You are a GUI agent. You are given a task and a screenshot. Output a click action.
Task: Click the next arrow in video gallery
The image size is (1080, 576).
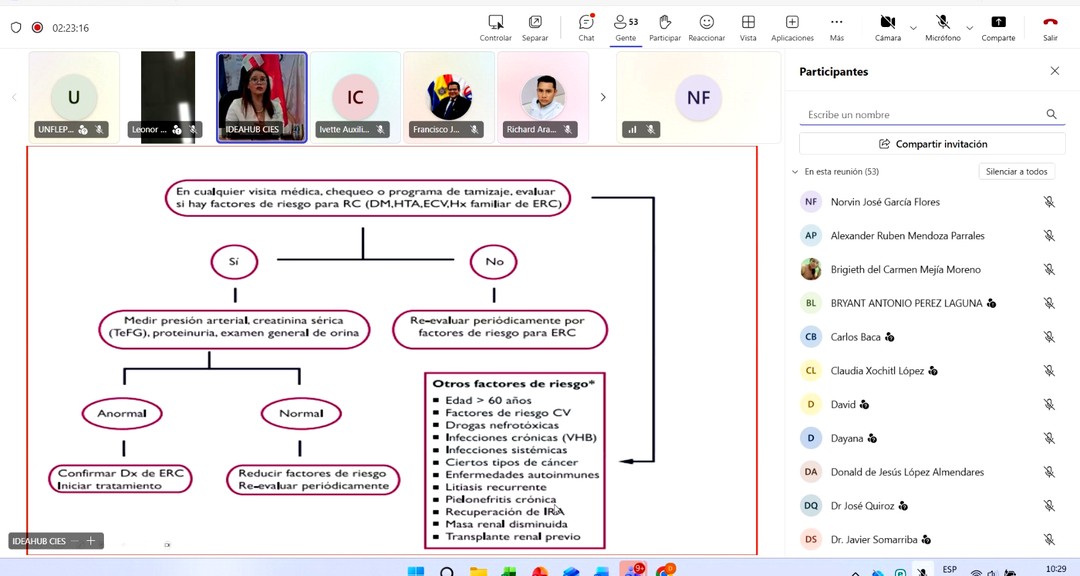(x=602, y=97)
